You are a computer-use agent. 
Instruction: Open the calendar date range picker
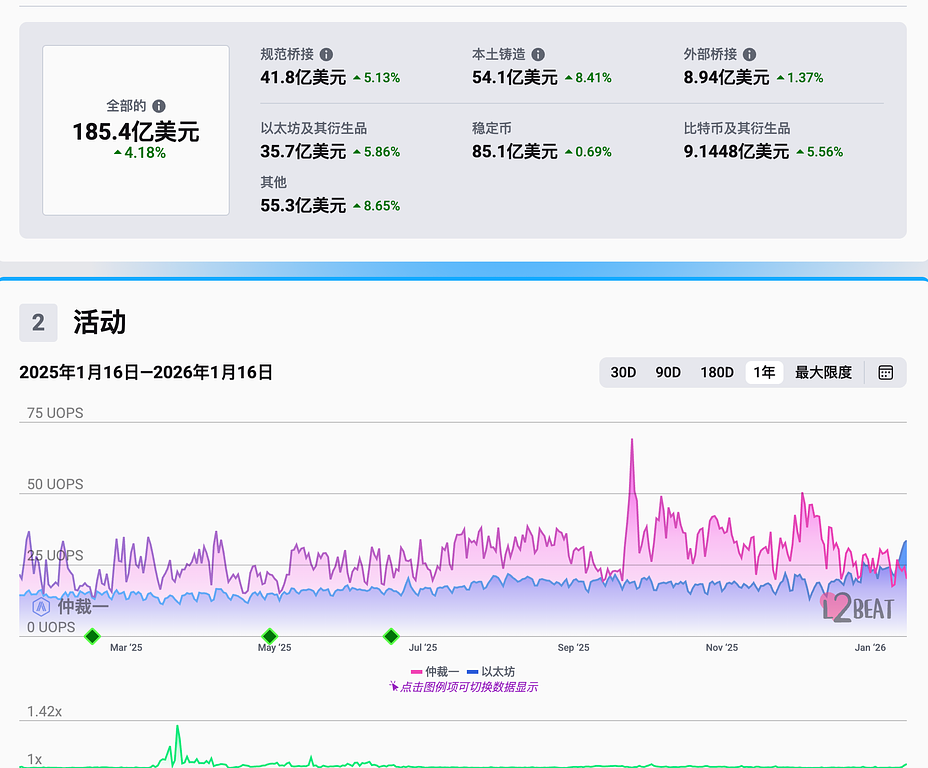pos(885,372)
